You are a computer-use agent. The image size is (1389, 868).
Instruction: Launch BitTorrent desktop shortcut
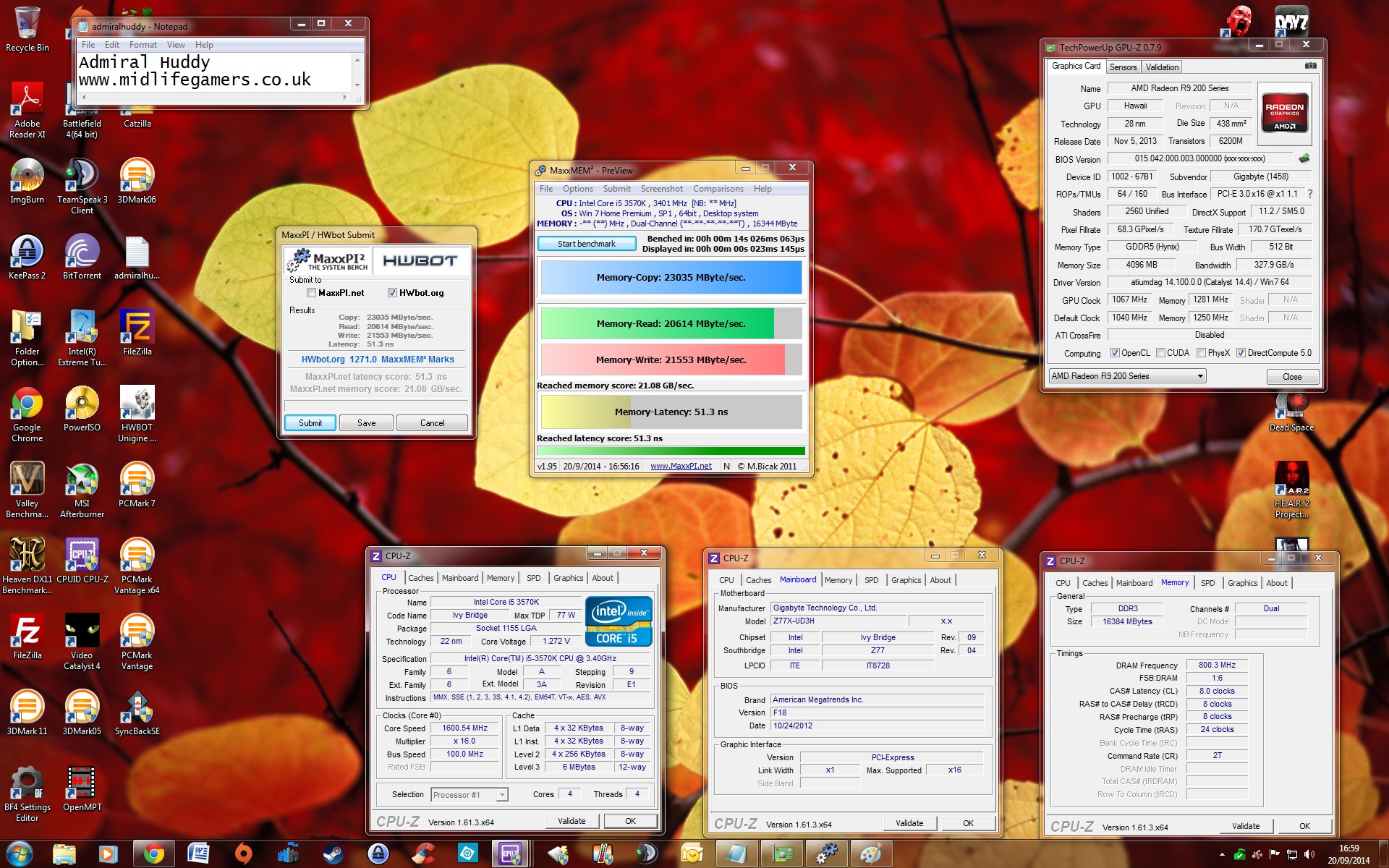[82, 257]
